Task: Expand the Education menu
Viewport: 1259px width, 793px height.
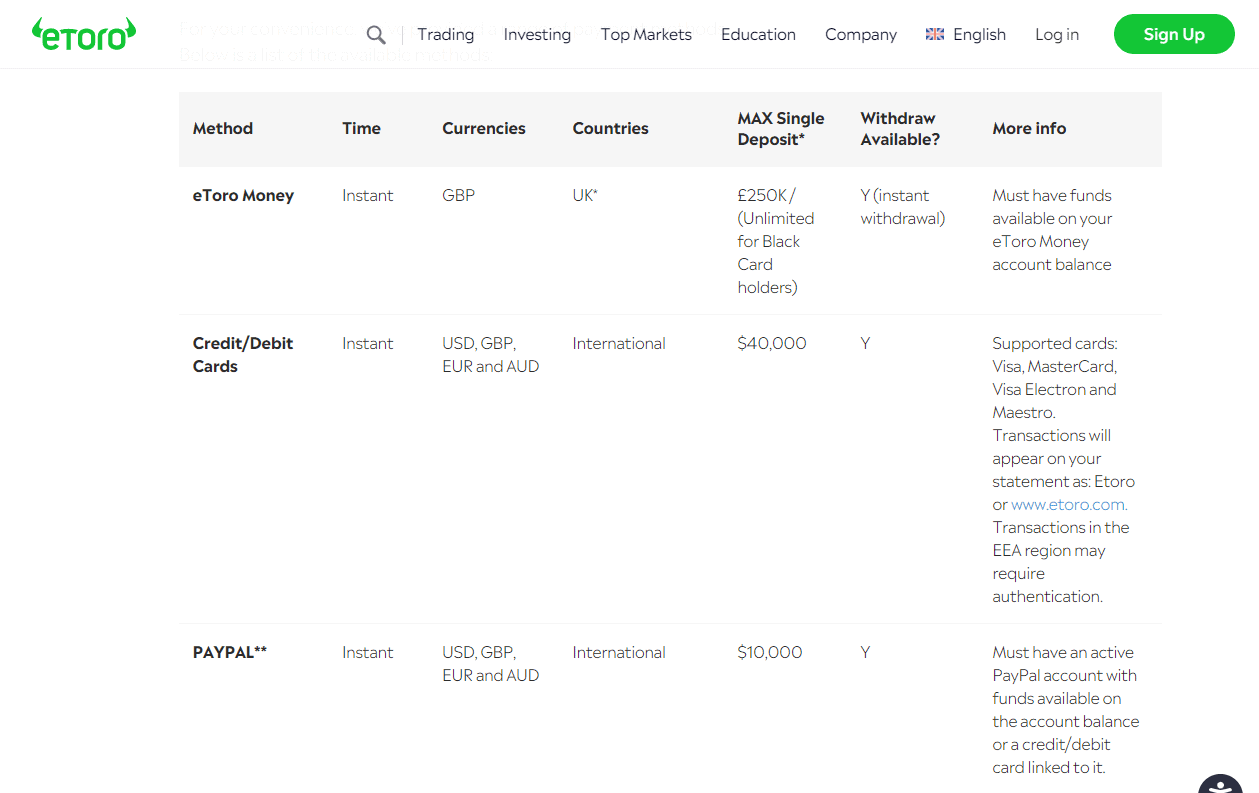Action: pyautogui.click(x=758, y=34)
